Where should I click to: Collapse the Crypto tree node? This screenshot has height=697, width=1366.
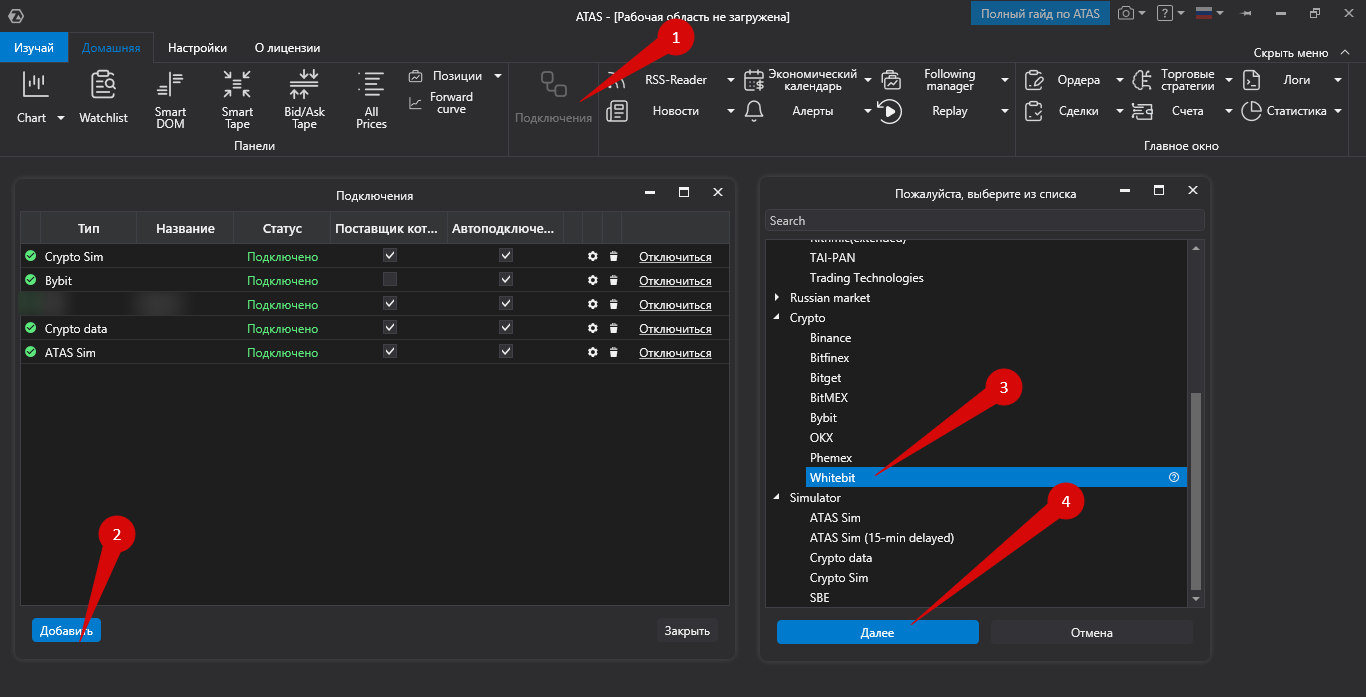[x=778, y=318]
